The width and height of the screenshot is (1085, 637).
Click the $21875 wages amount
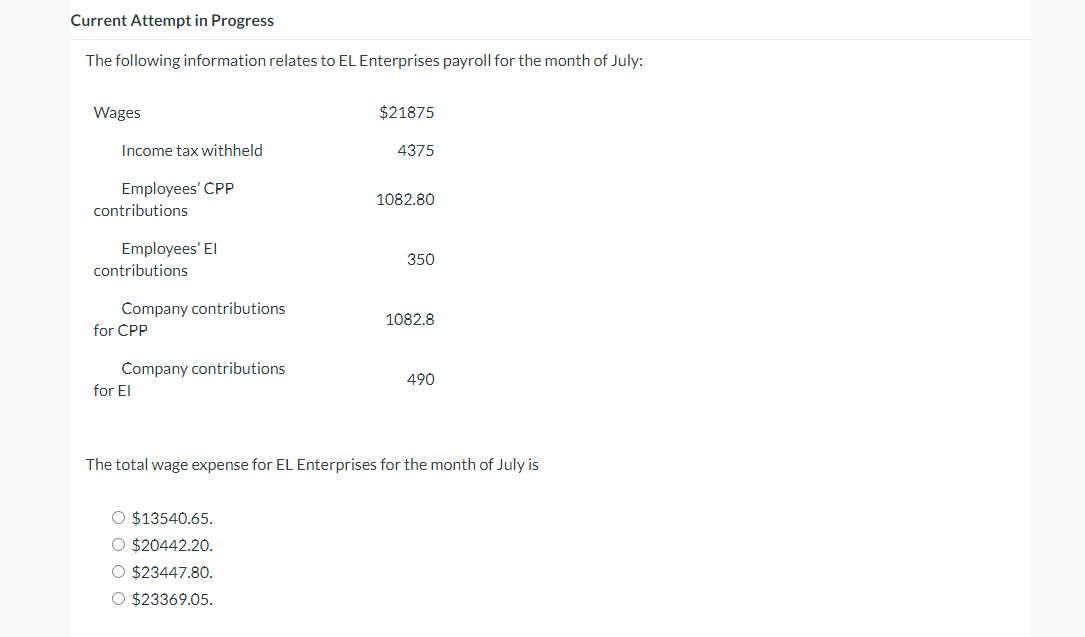click(407, 112)
